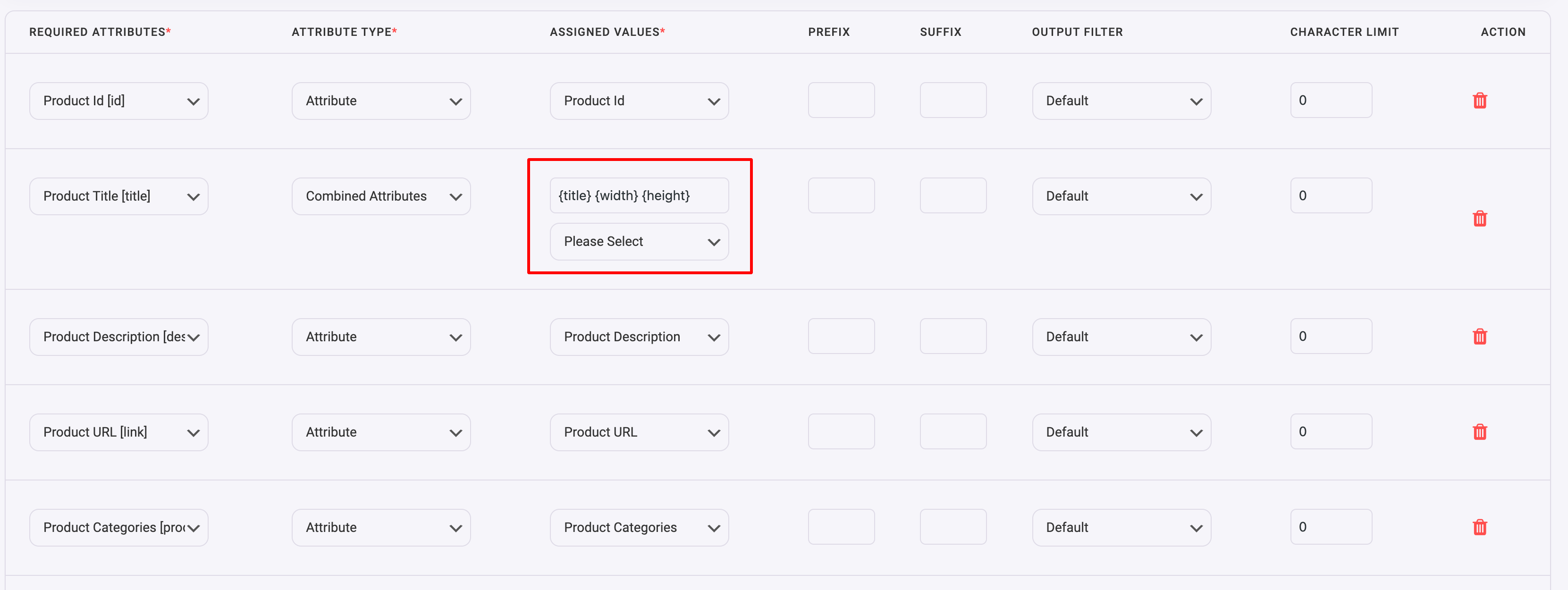The height and width of the screenshot is (590, 1568).
Task: Open the Product Id [id] required attribute dropdown
Action: [x=118, y=101]
